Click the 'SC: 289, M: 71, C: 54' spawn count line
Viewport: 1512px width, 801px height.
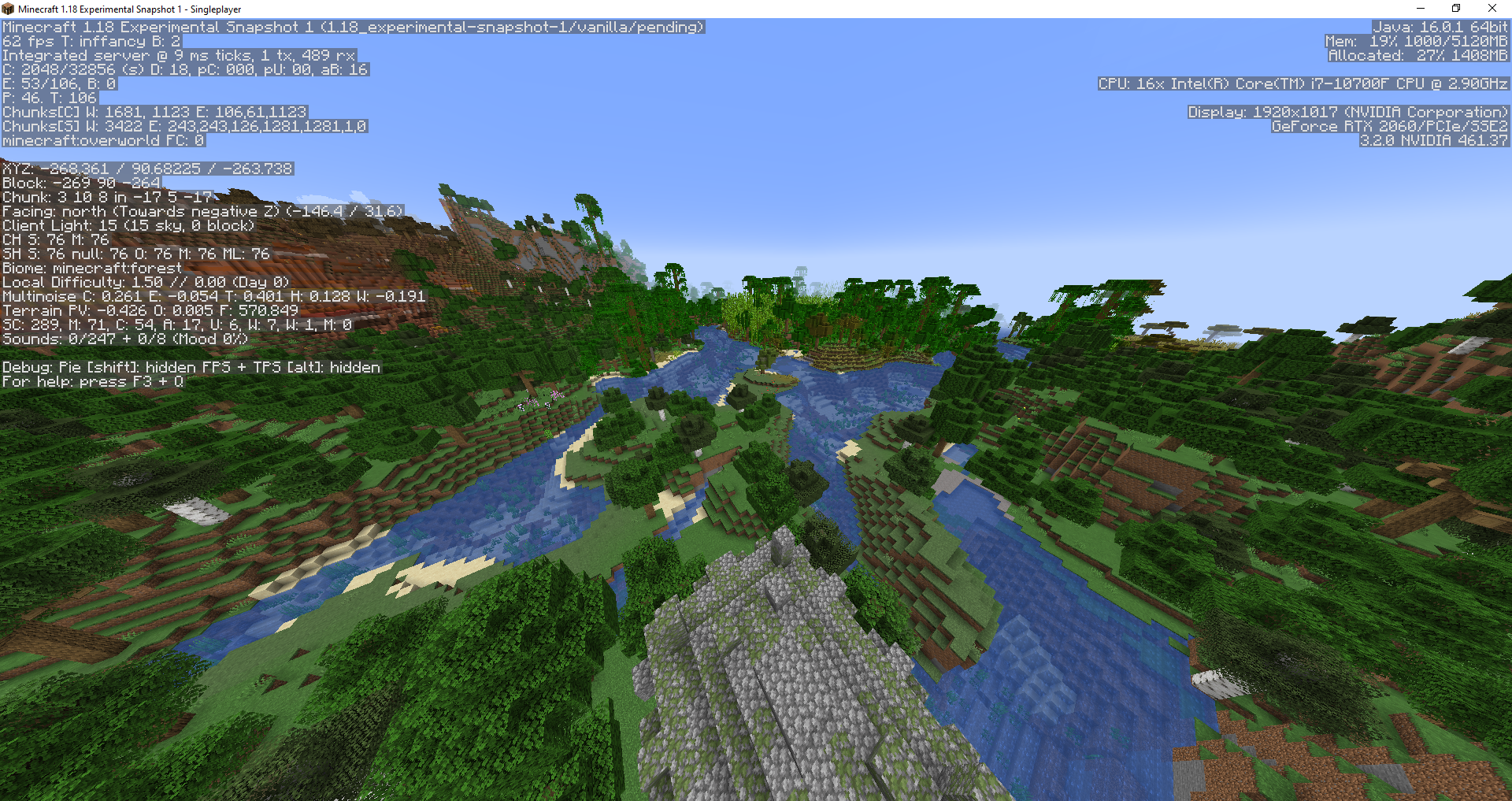coord(177,325)
